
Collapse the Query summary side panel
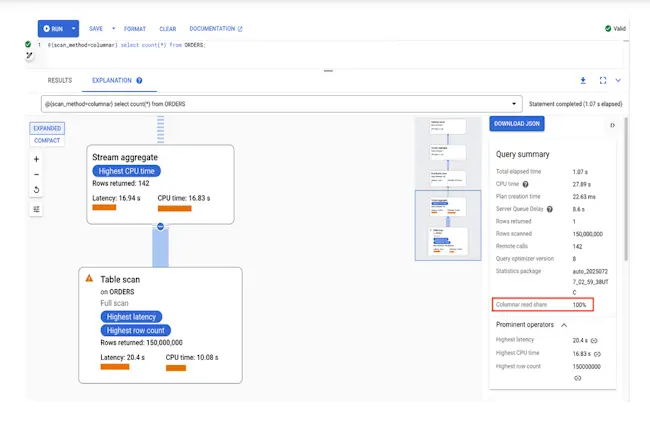(612, 125)
